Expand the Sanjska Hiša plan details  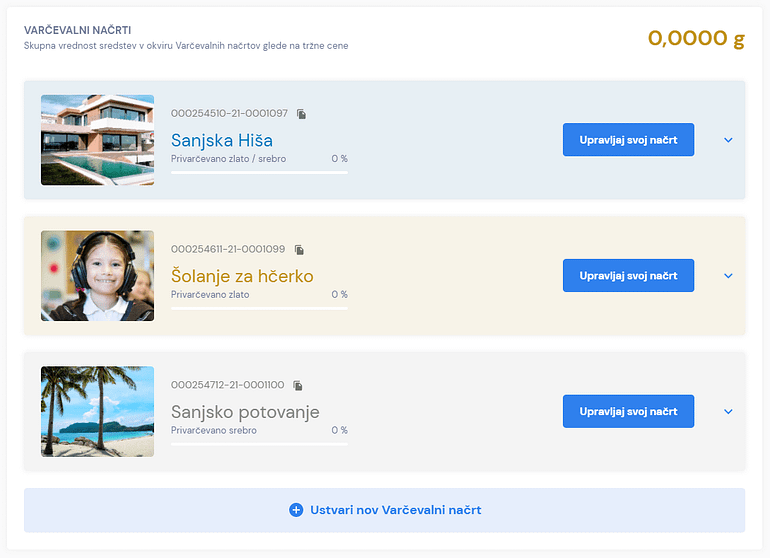[x=728, y=140]
